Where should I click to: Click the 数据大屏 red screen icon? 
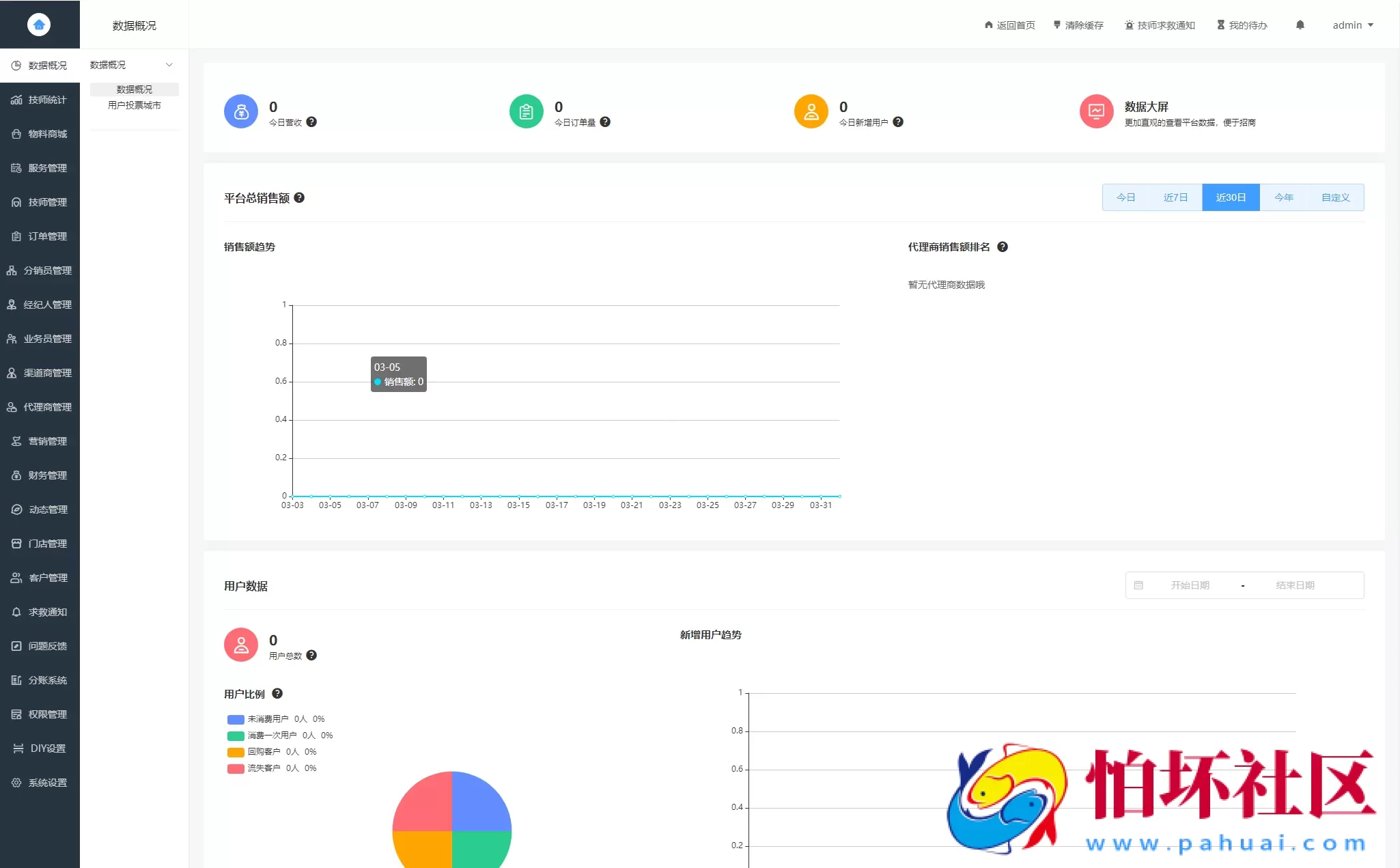pyautogui.click(x=1096, y=111)
